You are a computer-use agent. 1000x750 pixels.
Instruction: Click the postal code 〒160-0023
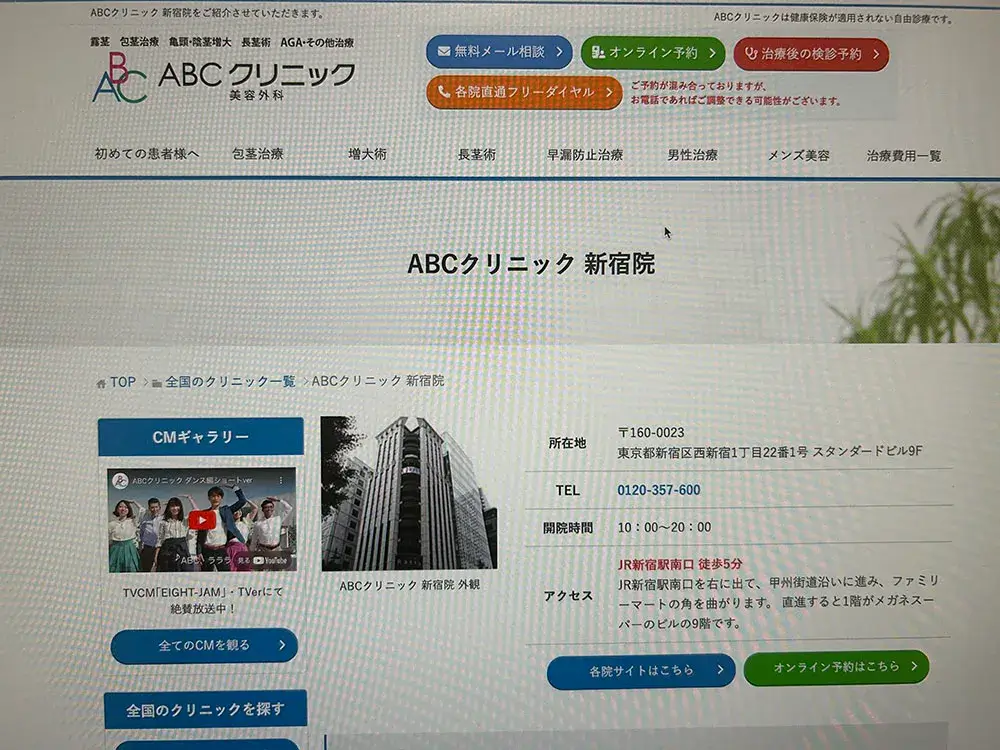pos(651,432)
